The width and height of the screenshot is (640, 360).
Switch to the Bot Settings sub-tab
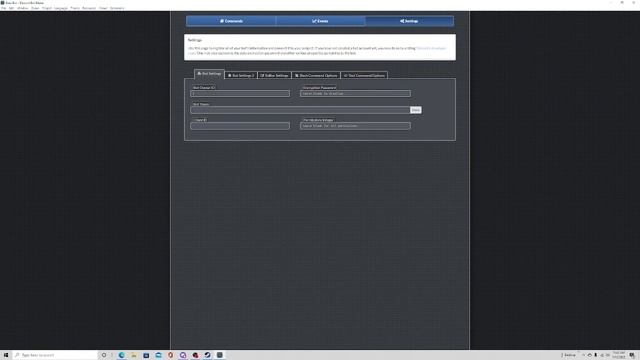[209, 74]
